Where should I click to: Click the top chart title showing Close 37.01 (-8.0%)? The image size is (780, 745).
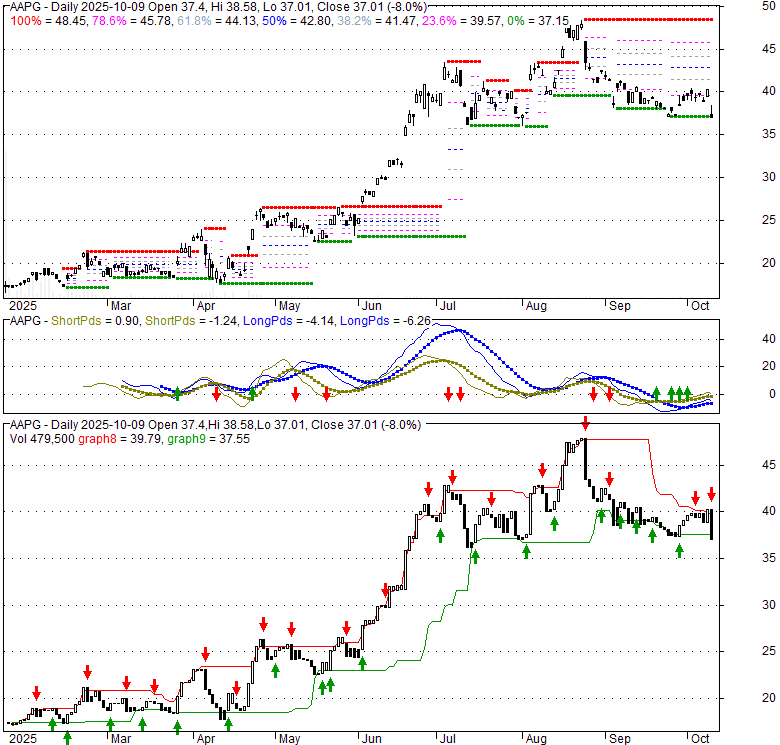pyautogui.click(x=218, y=7)
